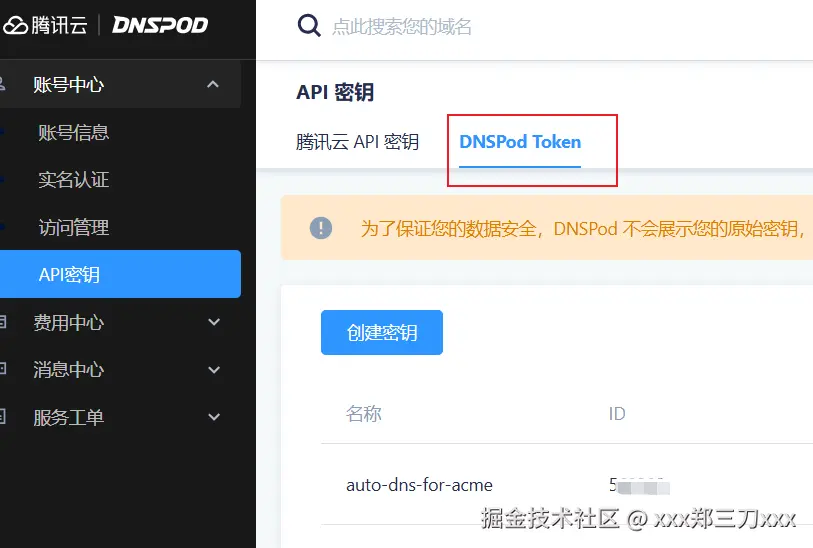Click the DNSPod logo
This screenshot has width=813, height=548.
point(160,25)
